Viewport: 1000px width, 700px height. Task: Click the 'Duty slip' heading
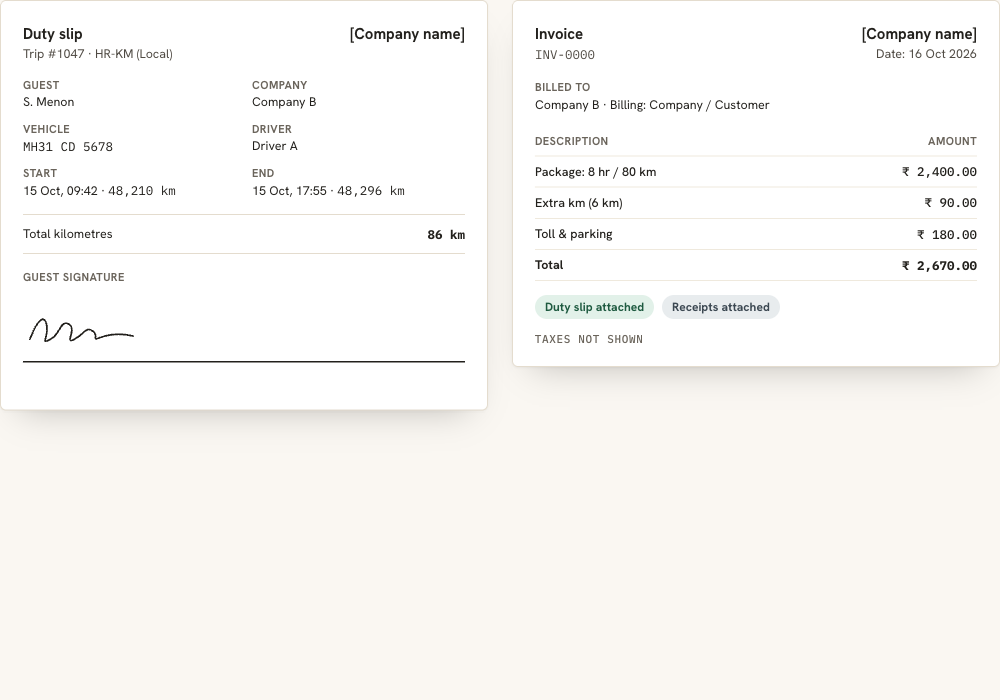pyautogui.click(x=52, y=34)
